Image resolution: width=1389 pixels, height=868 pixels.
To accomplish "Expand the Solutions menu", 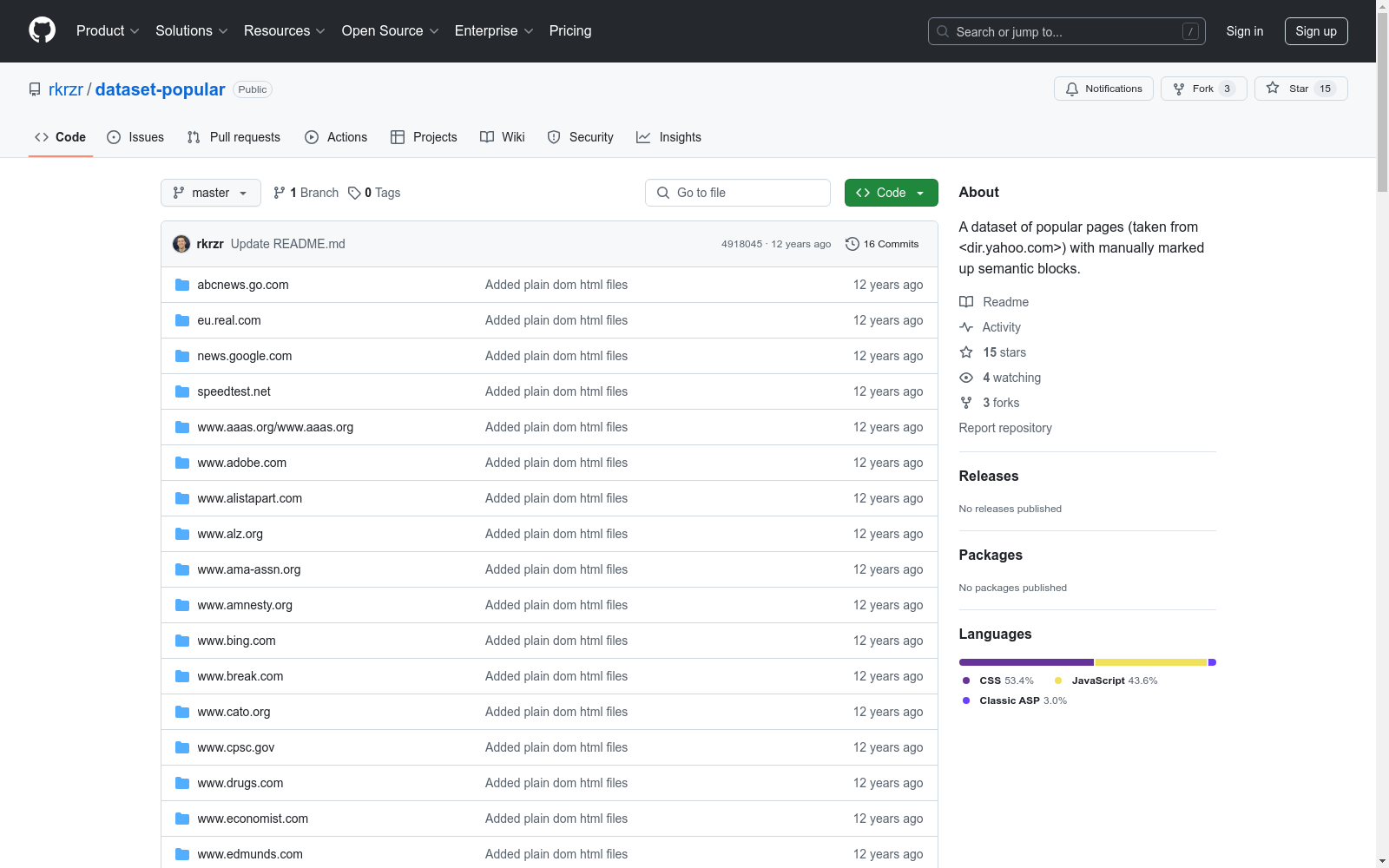I will pyautogui.click(x=192, y=30).
